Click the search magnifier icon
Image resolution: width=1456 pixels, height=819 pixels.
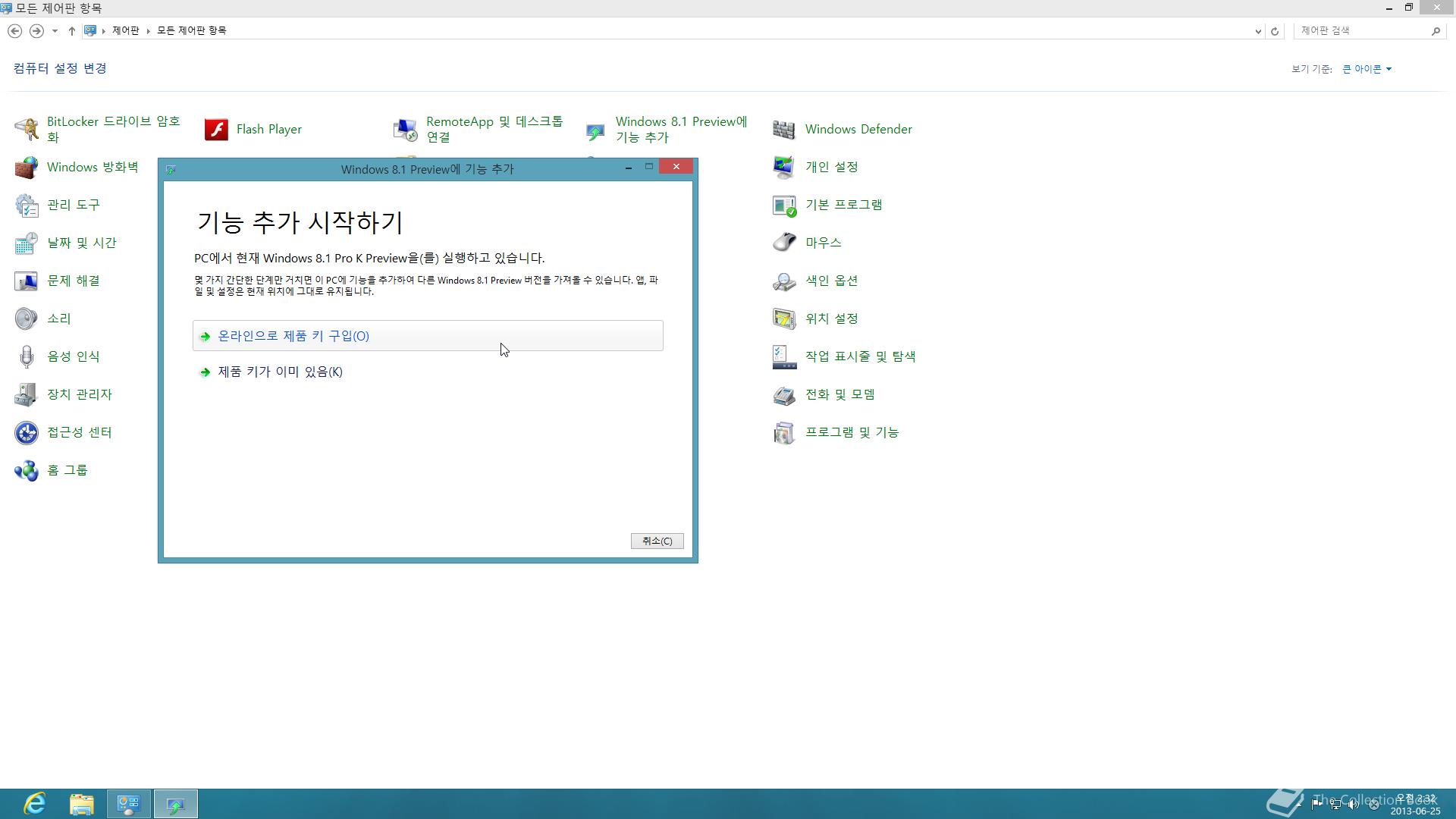pyautogui.click(x=1436, y=31)
